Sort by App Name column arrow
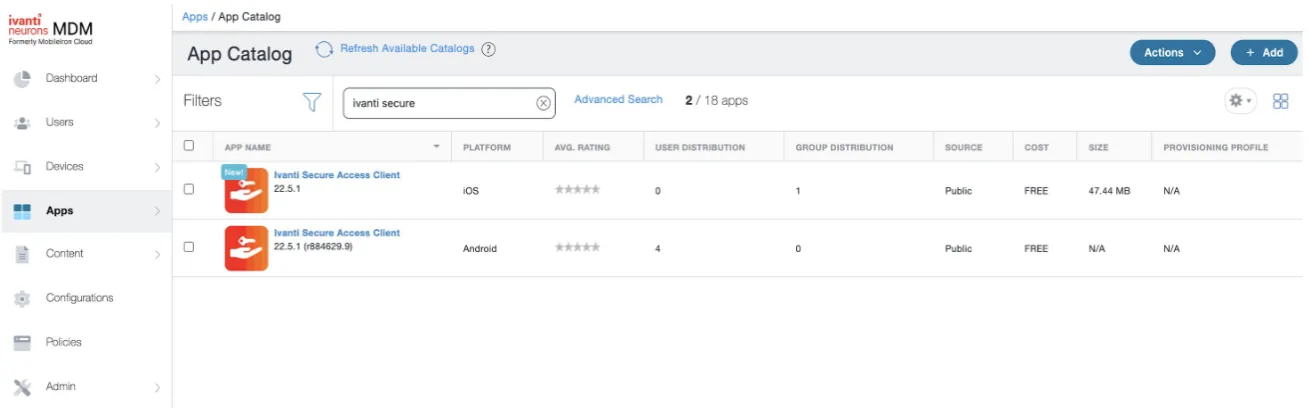 pos(436,147)
